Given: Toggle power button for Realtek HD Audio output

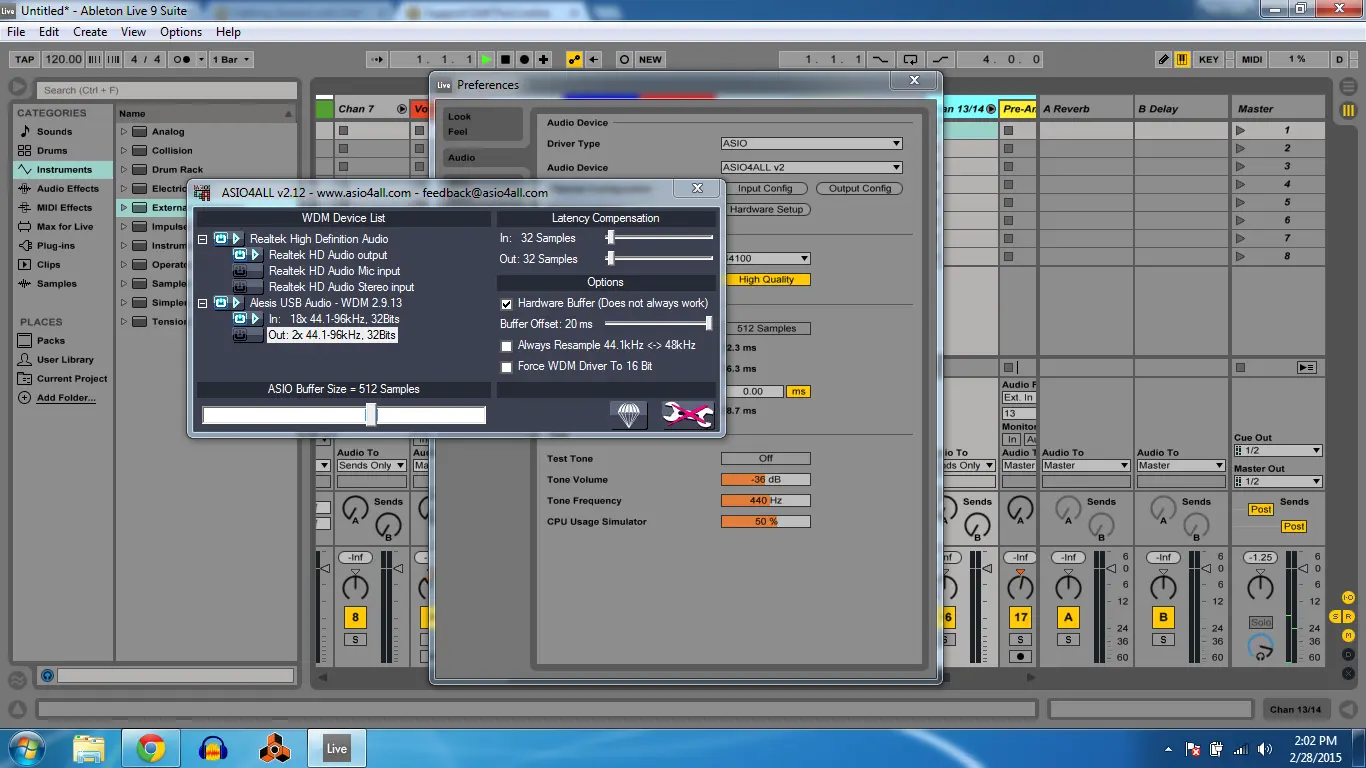Looking at the screenshot, I should (240, 254).
